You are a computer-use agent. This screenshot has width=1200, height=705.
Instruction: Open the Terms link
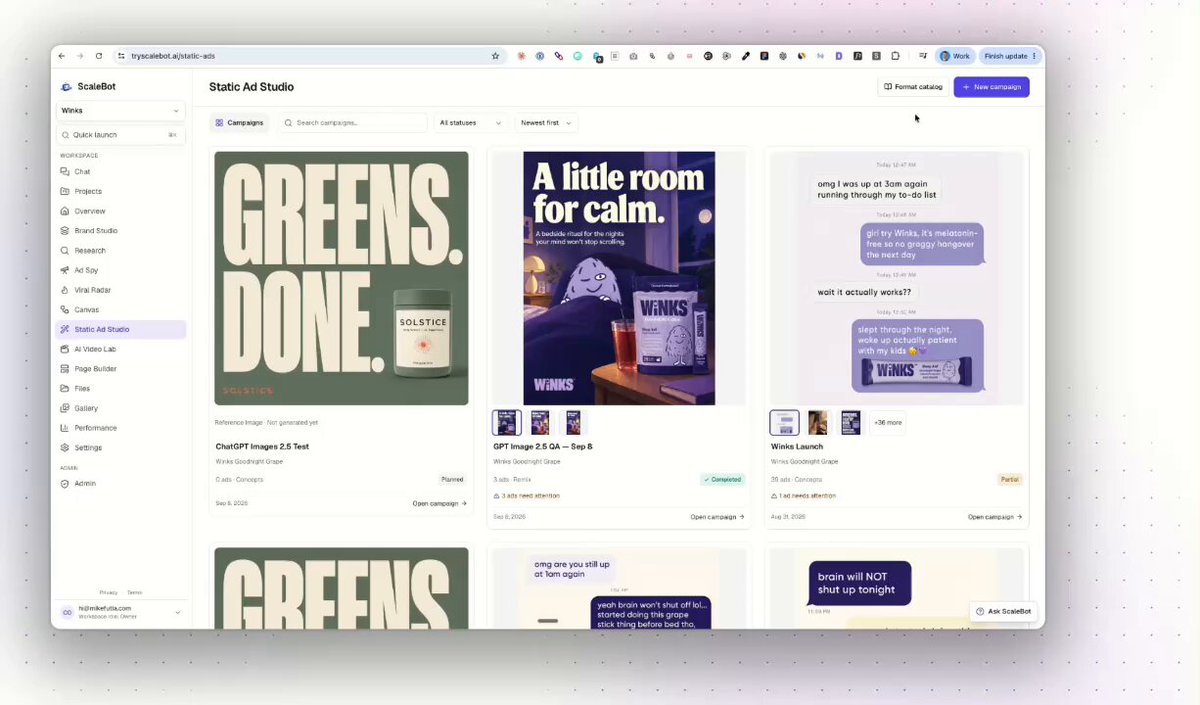click(134, 593)
